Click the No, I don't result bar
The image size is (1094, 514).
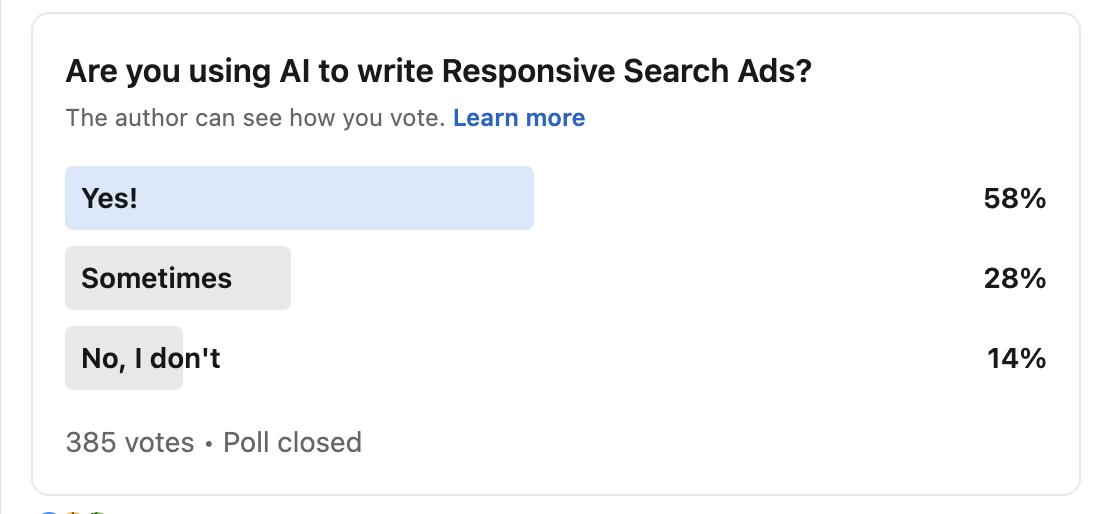coord(124,358)
